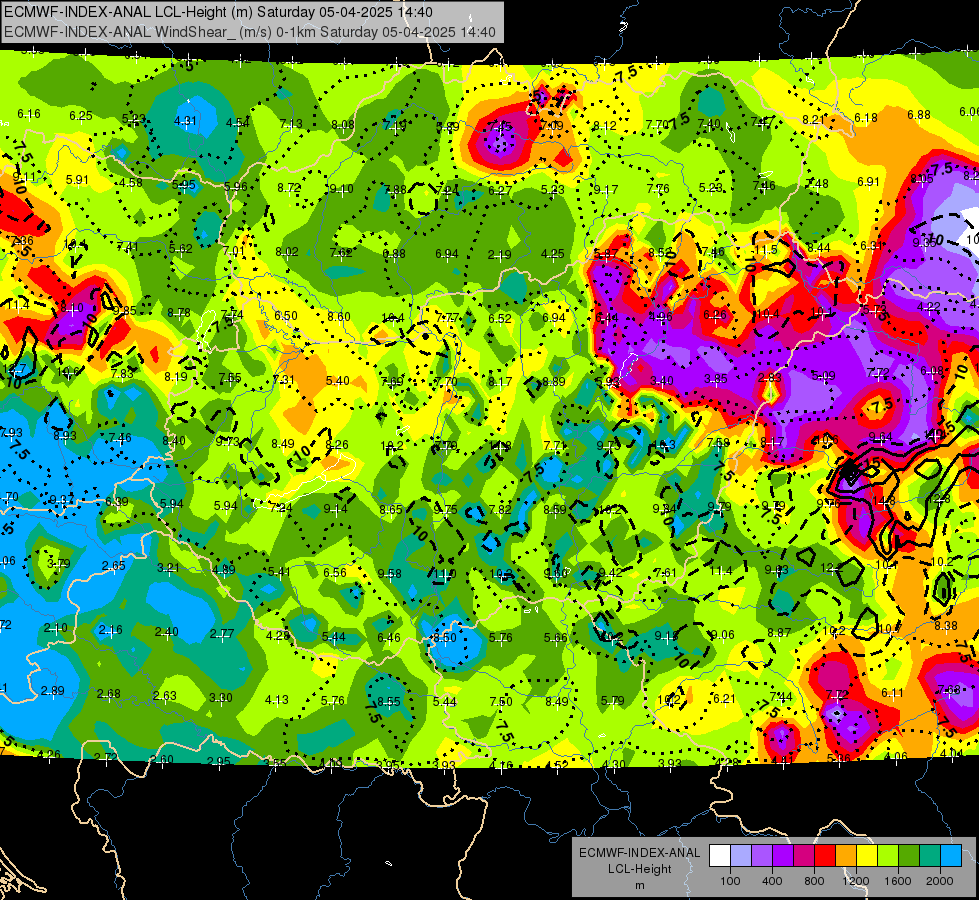Select the 3.30 grid value
Screen dimensions: 979x900
tap(220, 698)
